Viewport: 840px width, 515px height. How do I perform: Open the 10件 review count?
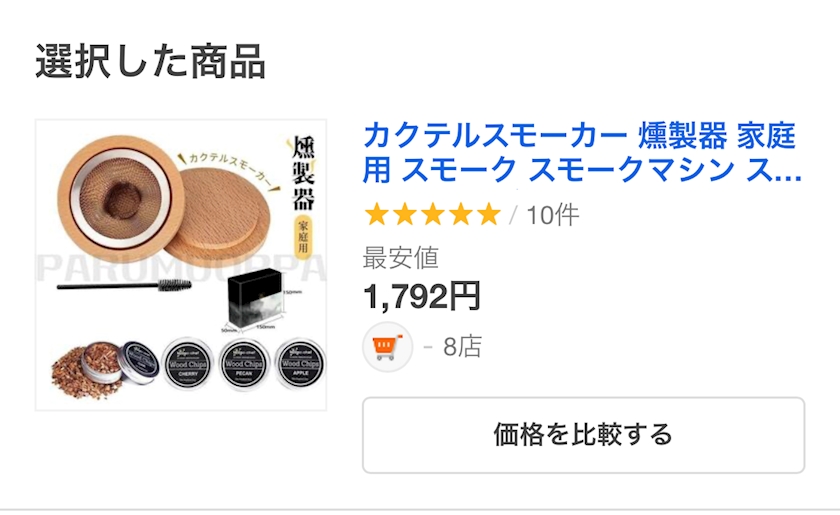tap(553, 215)
